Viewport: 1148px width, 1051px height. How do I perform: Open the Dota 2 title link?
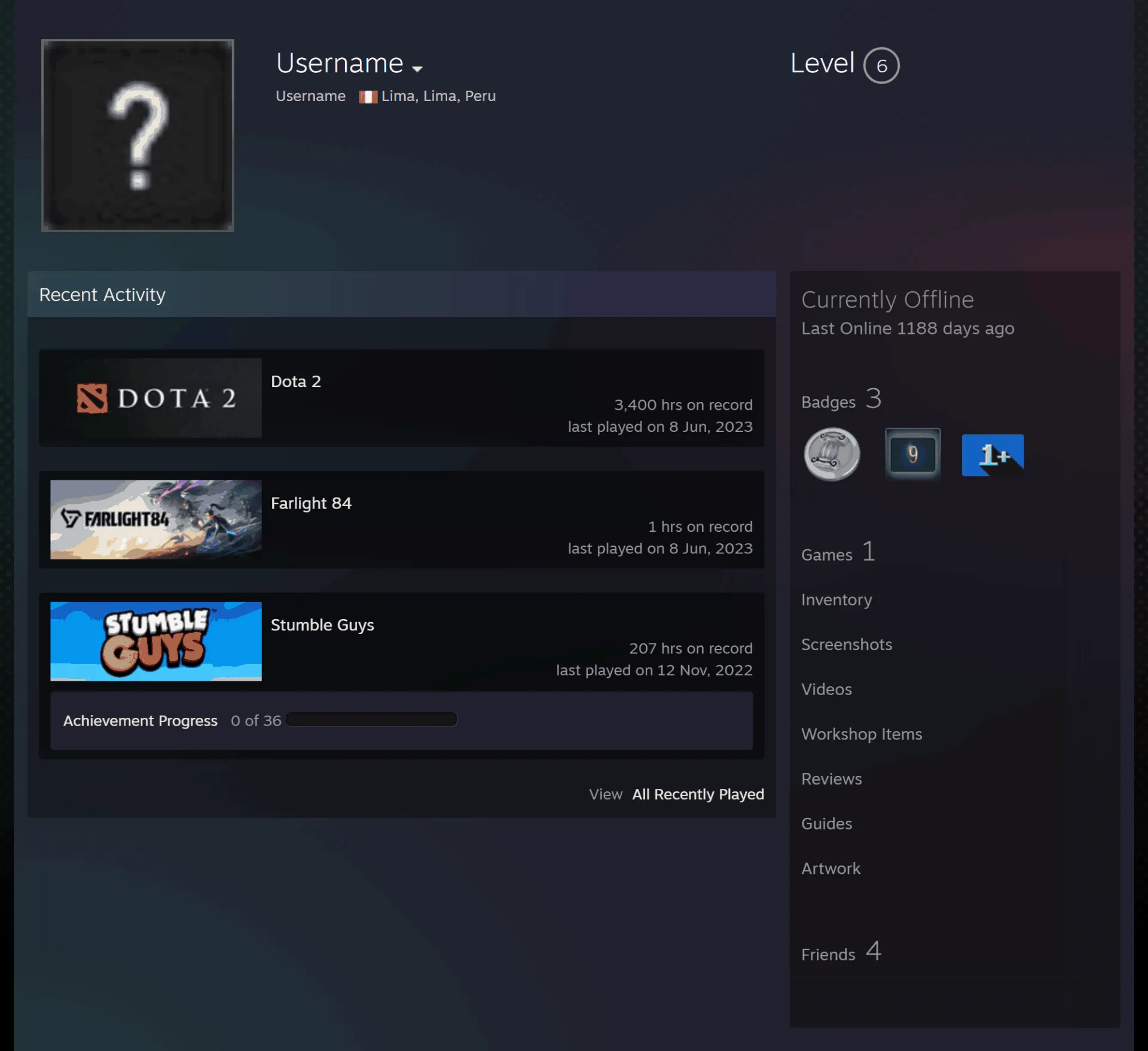pyautogui.click(x=296, y=382)
